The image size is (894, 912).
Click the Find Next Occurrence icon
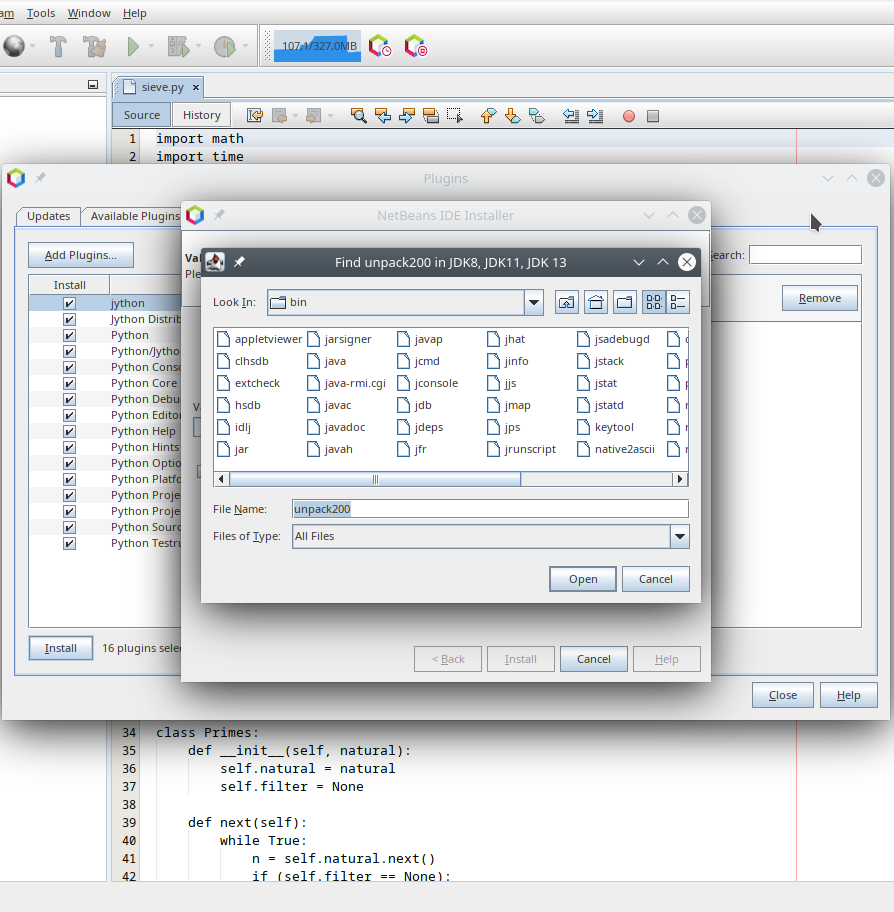pos(407,116)
